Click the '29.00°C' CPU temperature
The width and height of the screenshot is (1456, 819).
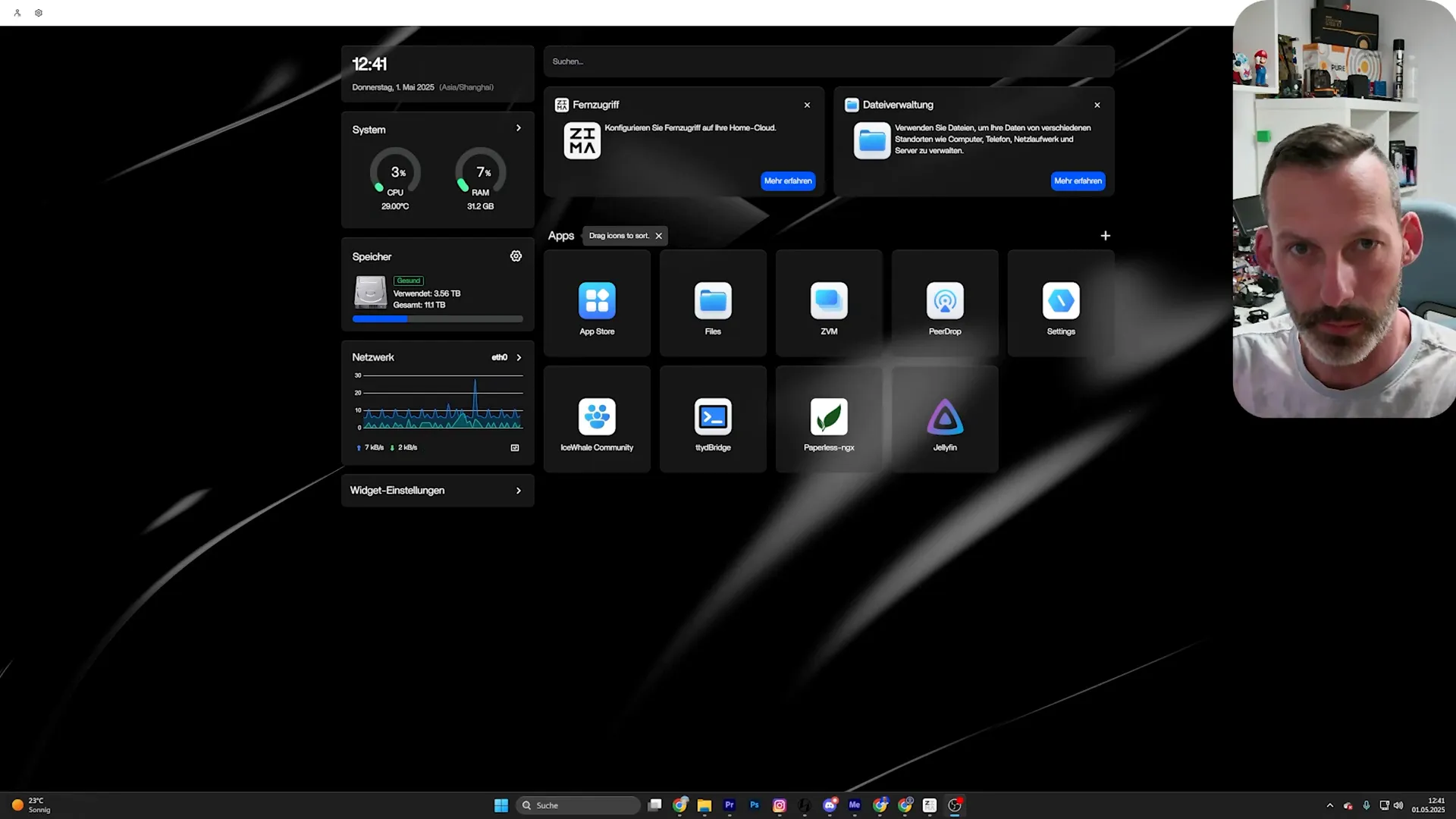[x=395, y=206]
